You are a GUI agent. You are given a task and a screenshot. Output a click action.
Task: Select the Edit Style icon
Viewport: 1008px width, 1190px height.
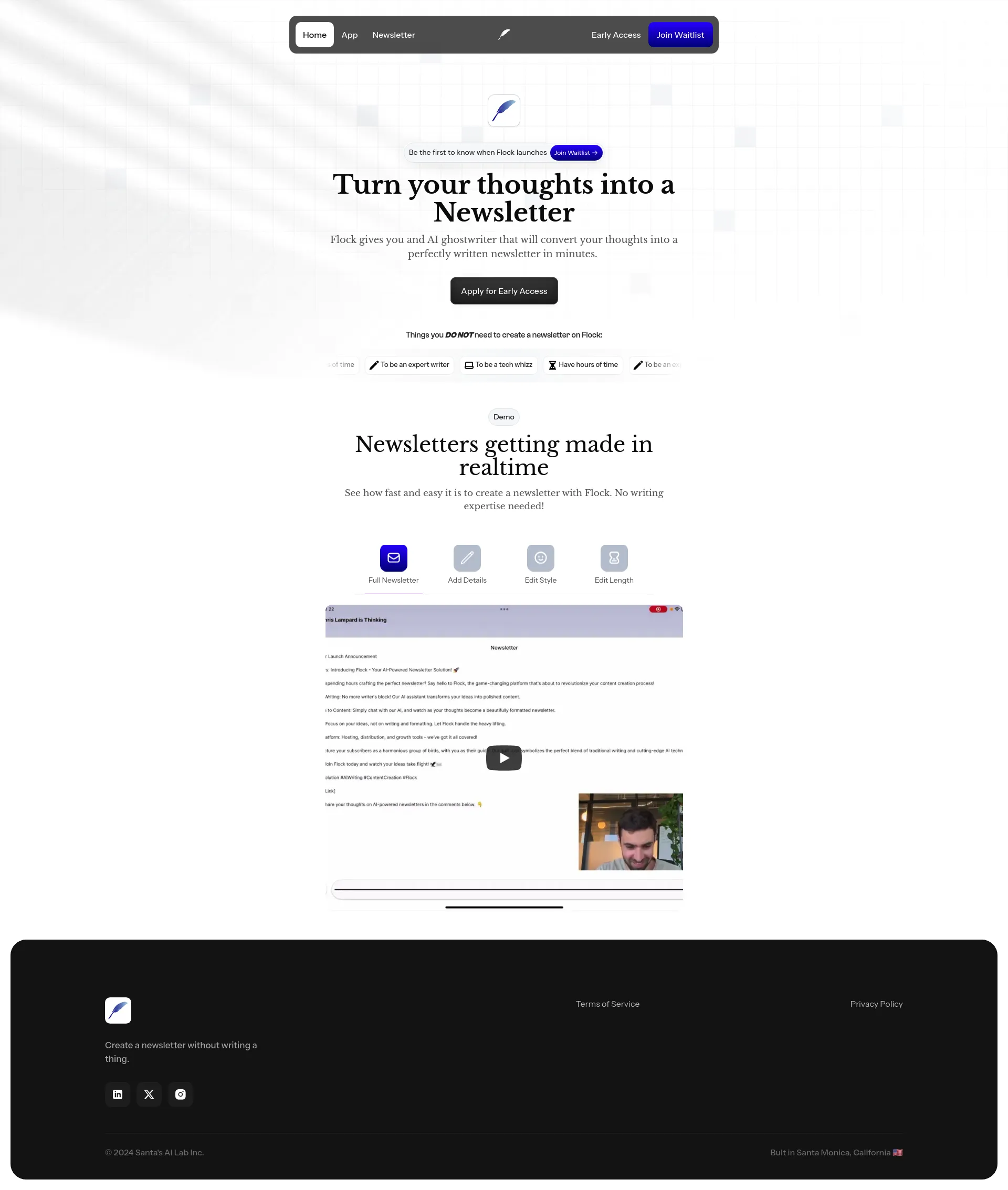pyautogui.click(x=540, y=558)
